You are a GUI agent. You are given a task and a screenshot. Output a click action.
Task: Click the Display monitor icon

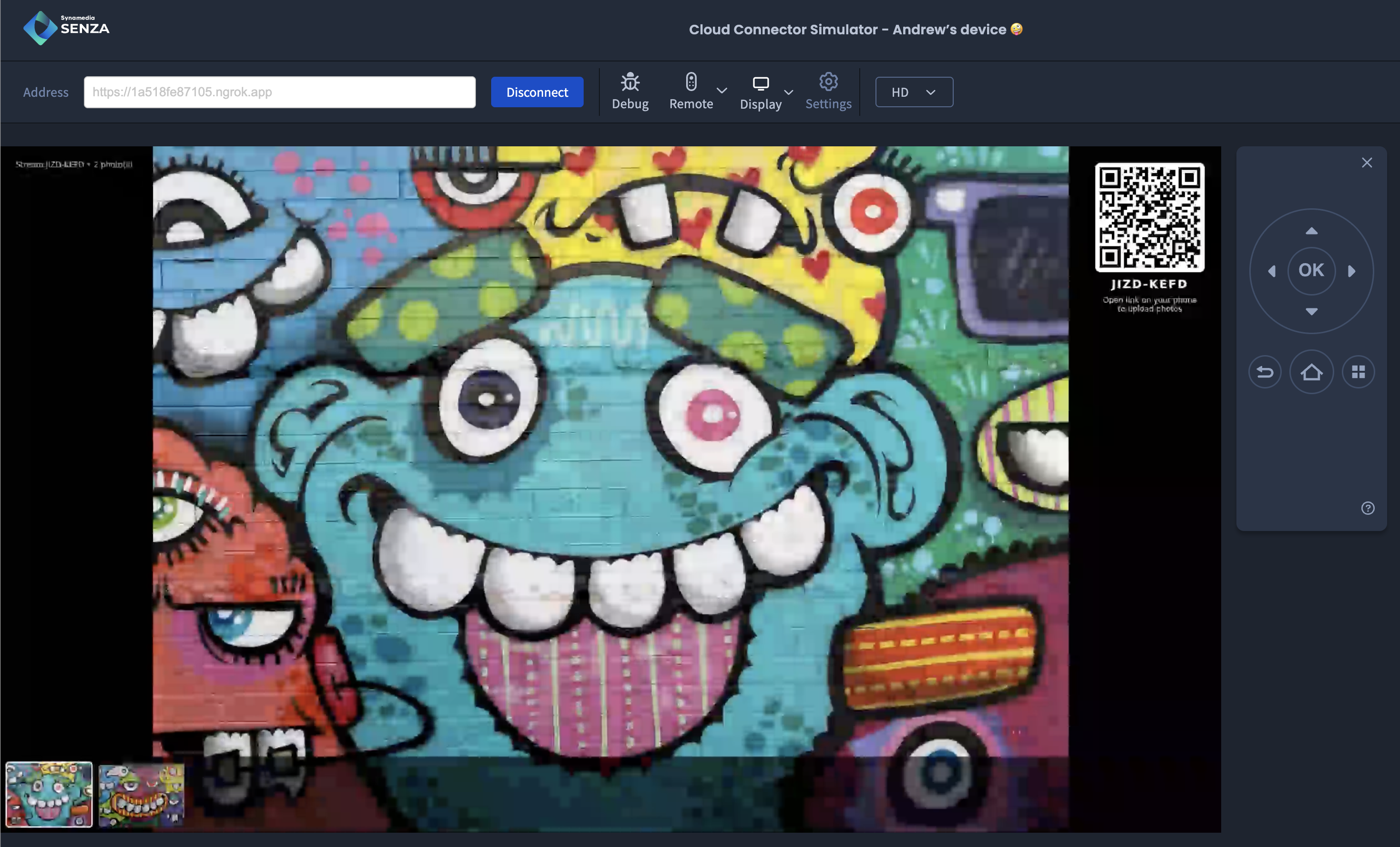coord(760,83)
